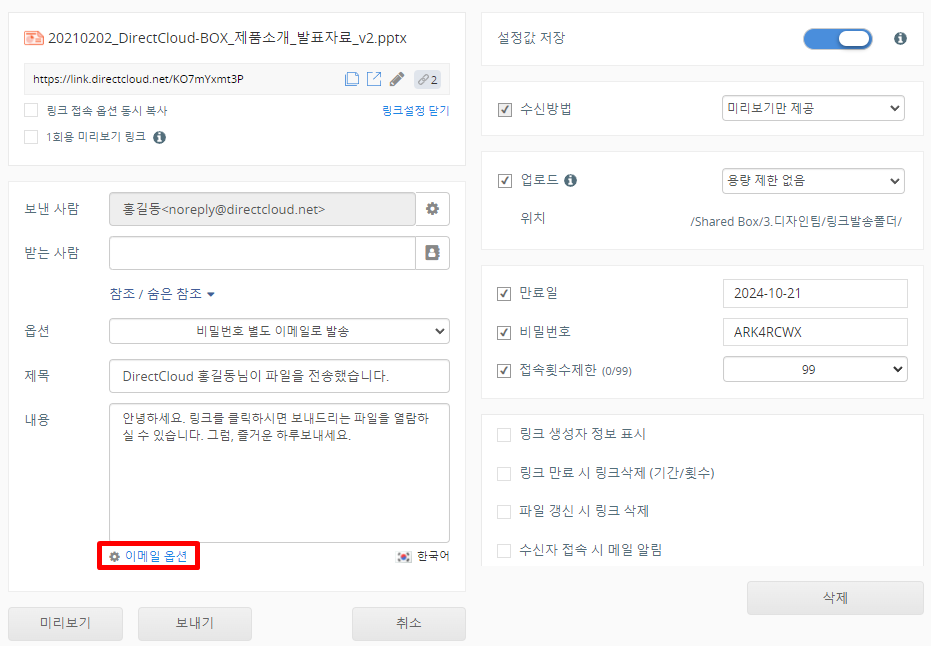
Task: Check the 링크 접속 옵션 동시 복사 box
Action: point(31,110)
